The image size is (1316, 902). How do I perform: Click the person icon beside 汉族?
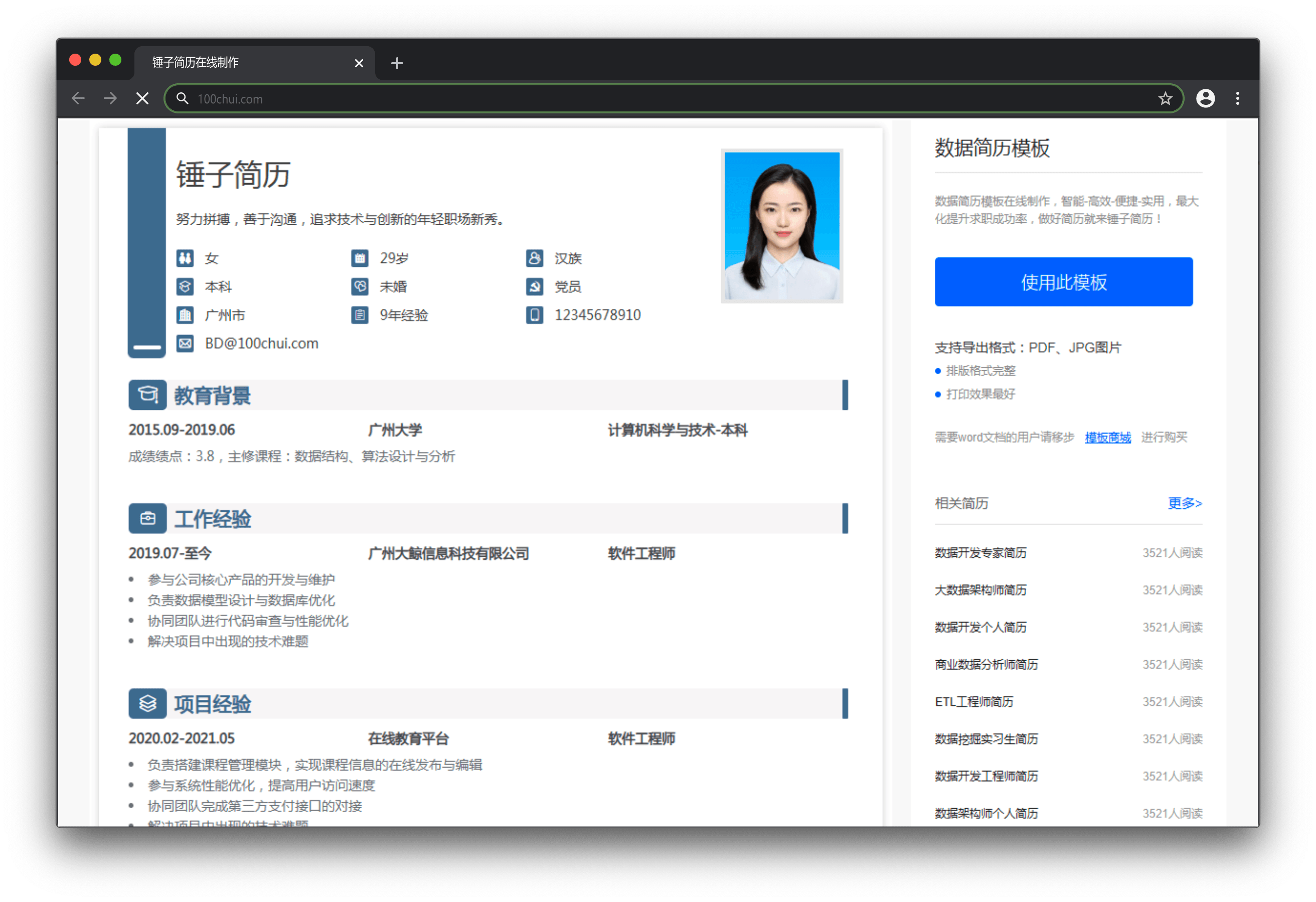click(x=535, y=258)
